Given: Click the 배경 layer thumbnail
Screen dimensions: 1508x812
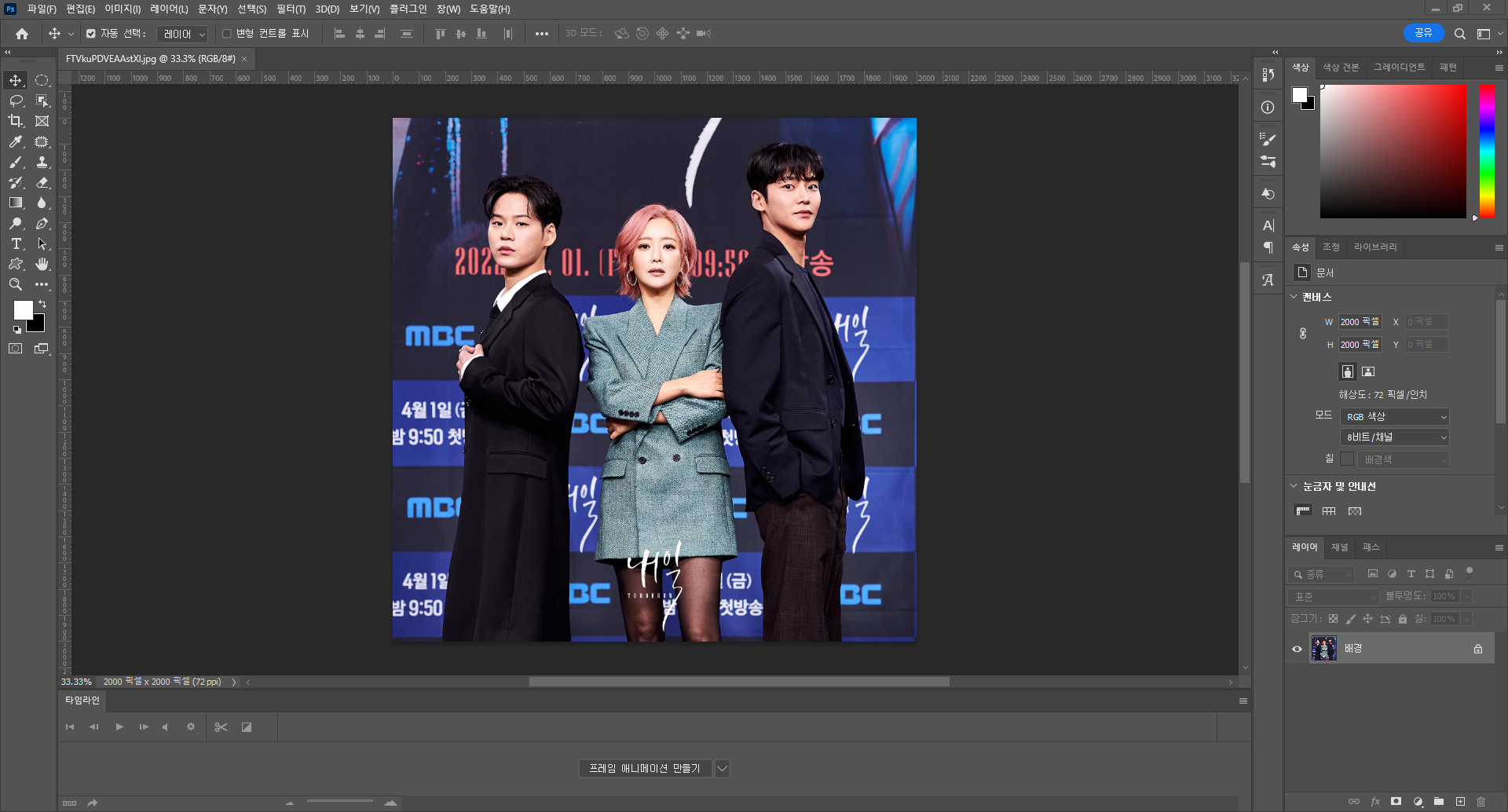Looking at the screenshot, I should click(1324, 649).
